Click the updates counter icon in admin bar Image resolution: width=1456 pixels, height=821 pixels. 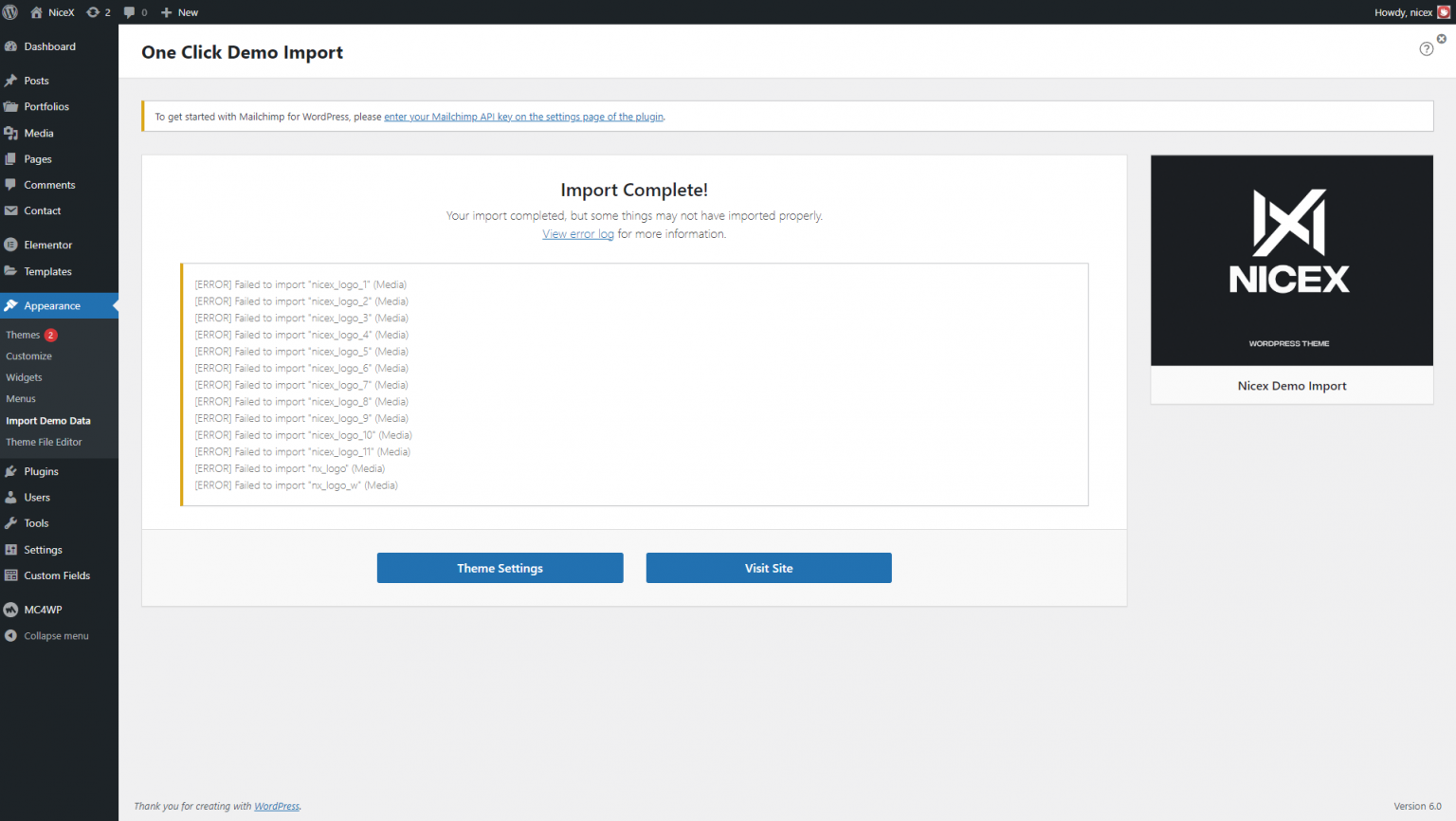click(94, 12)
